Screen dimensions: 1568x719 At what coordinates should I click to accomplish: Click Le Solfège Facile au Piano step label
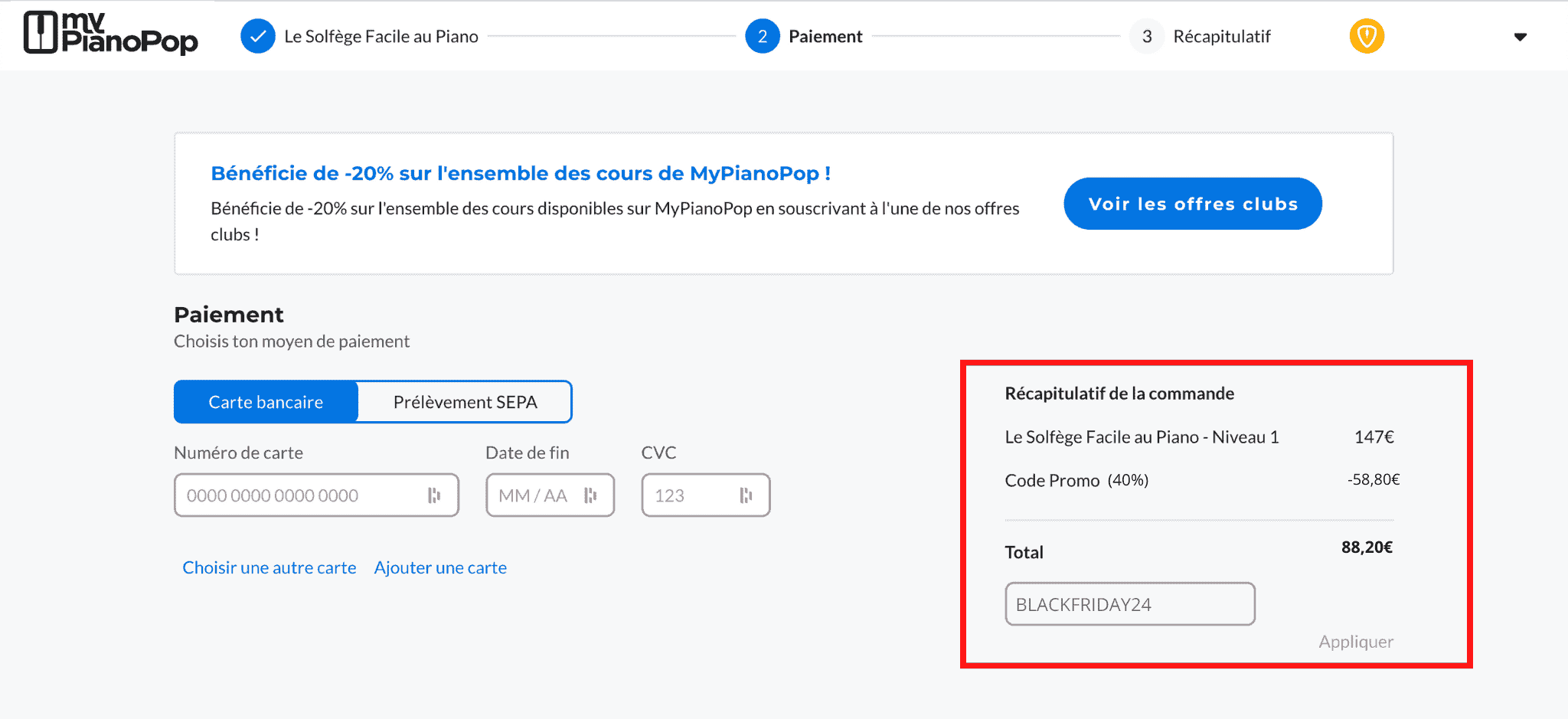click(x=381, y=36)
